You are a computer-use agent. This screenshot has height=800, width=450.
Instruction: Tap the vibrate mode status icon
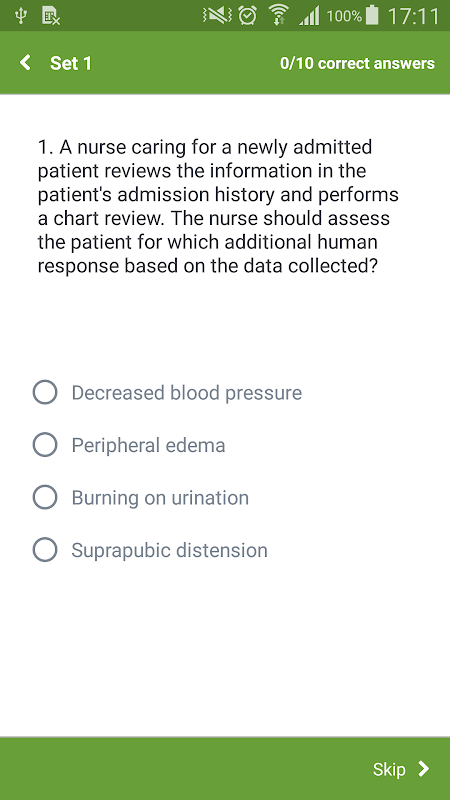(217, 16)
